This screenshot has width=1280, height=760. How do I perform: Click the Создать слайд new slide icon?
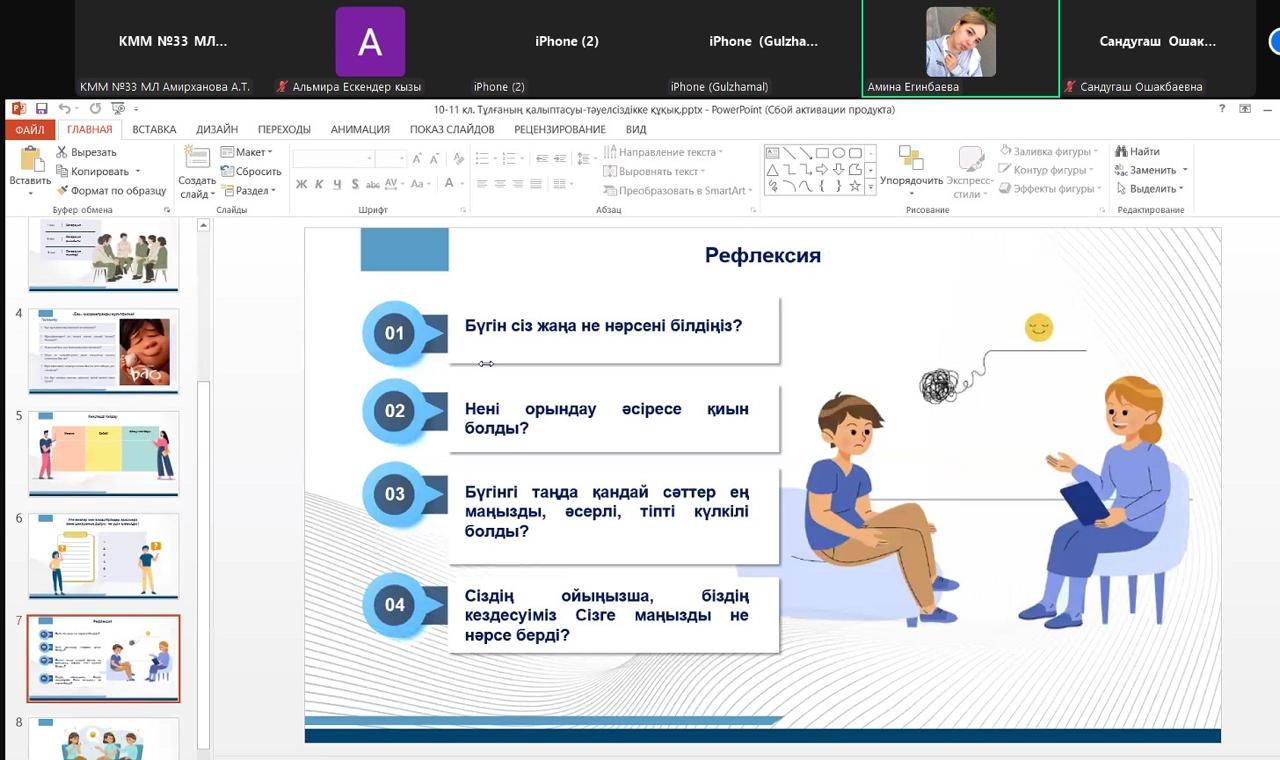pos(197,162)
